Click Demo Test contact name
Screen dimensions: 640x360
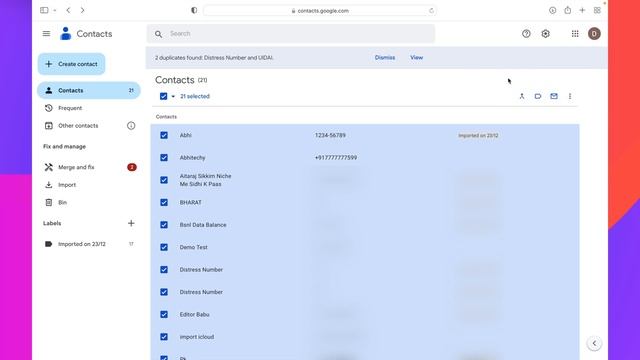coord(193,247)
